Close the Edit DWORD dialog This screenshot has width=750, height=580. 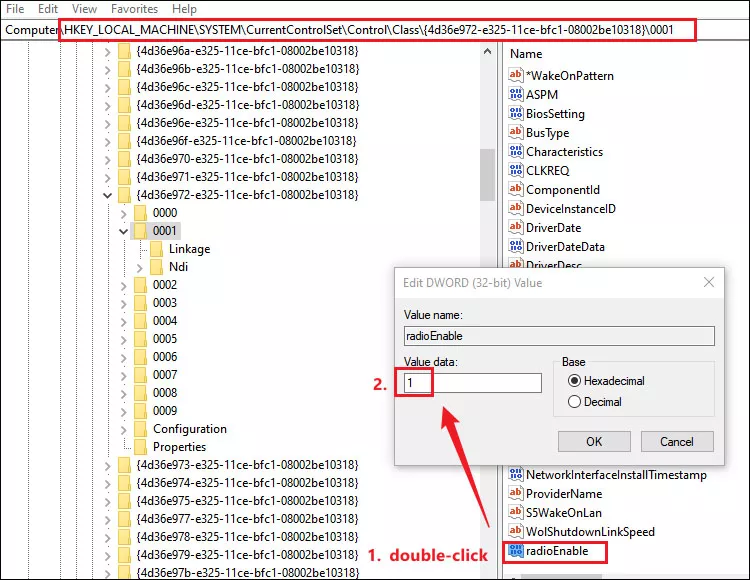pos(709,282)
